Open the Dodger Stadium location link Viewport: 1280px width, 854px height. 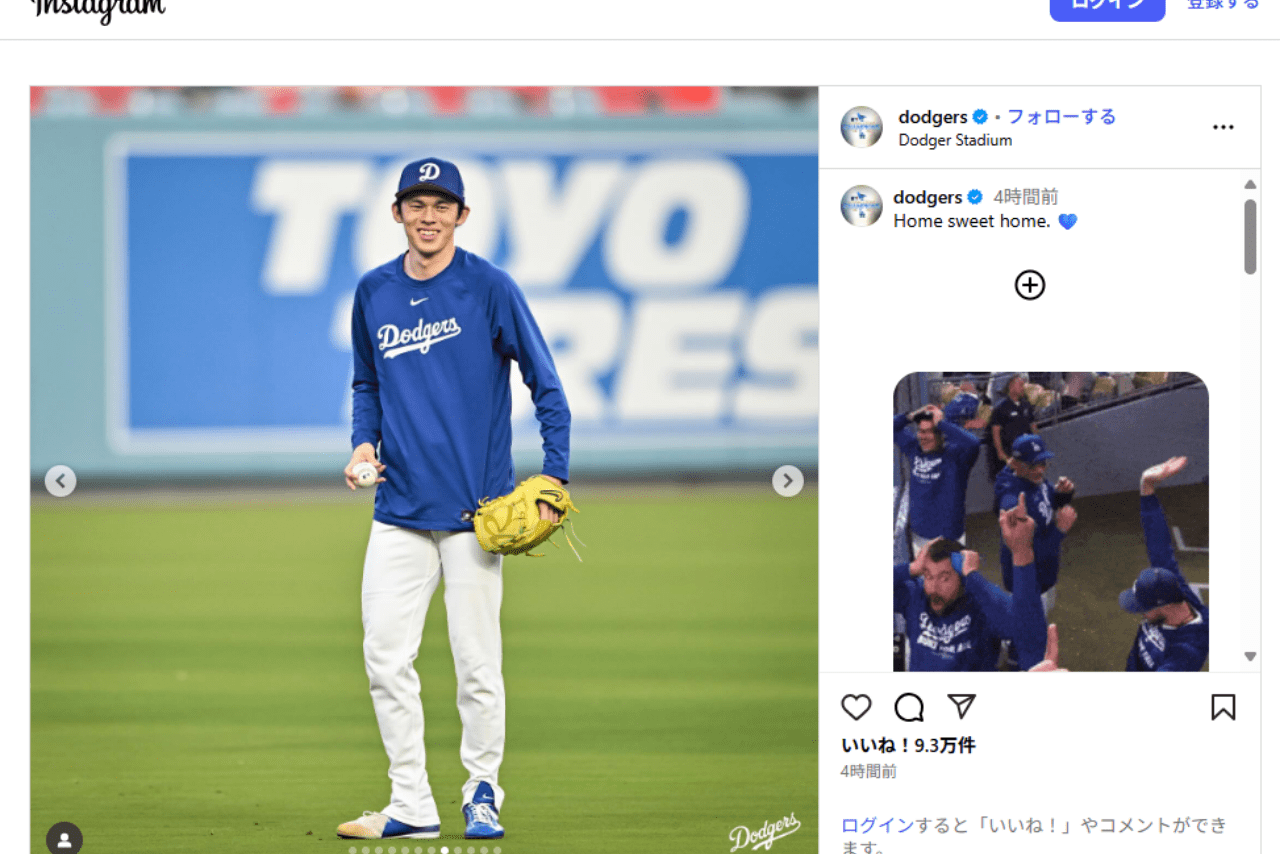pos(954,140)
